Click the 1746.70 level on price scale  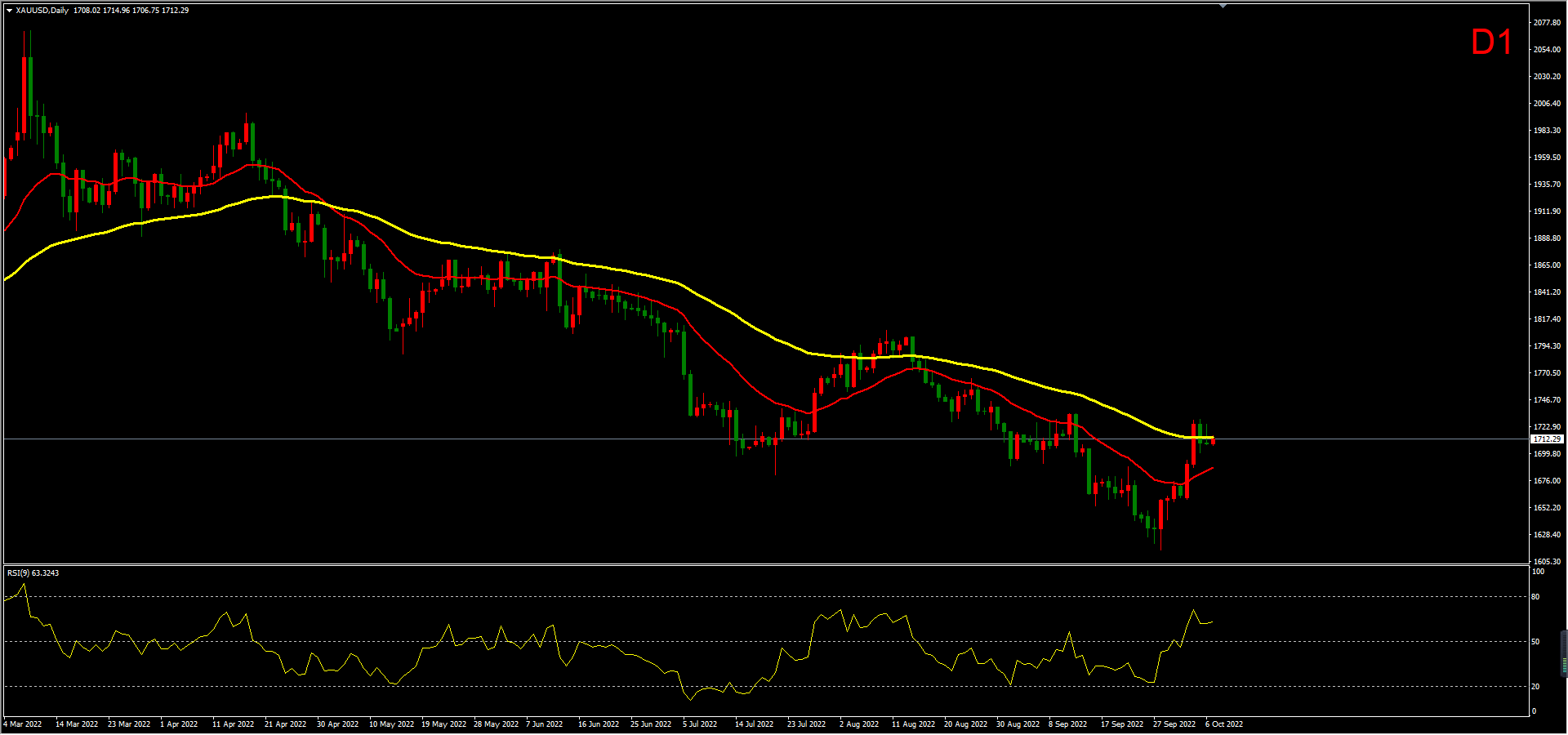[x=1547, y=400]
